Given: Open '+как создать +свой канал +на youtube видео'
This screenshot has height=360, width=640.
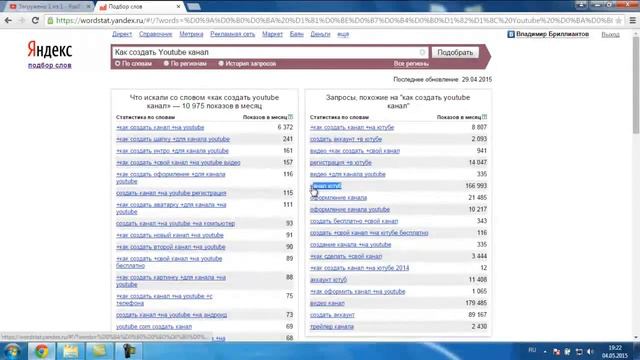Looking at the screenshot, I should pos(178,162).
